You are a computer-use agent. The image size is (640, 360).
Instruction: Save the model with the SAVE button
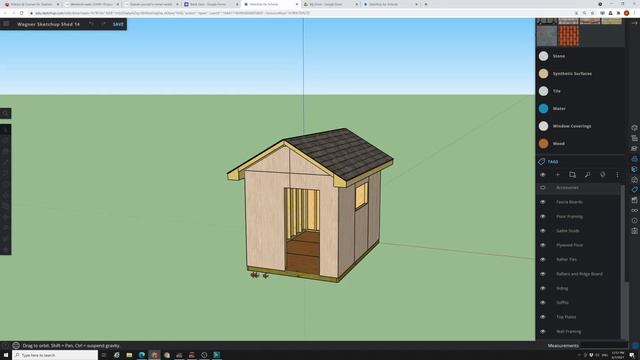tap(118, 24)
